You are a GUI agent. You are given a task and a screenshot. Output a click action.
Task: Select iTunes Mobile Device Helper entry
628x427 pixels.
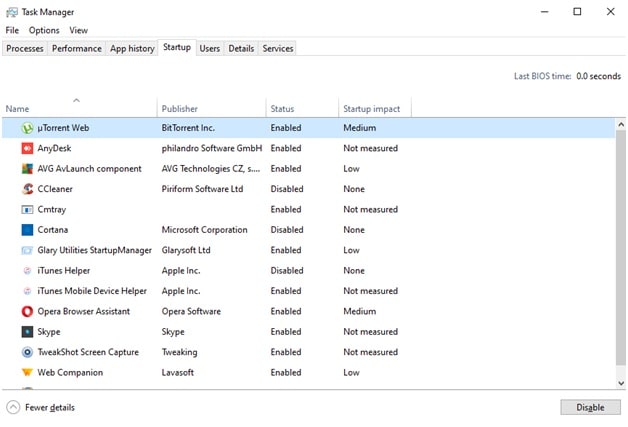(92, 291)
